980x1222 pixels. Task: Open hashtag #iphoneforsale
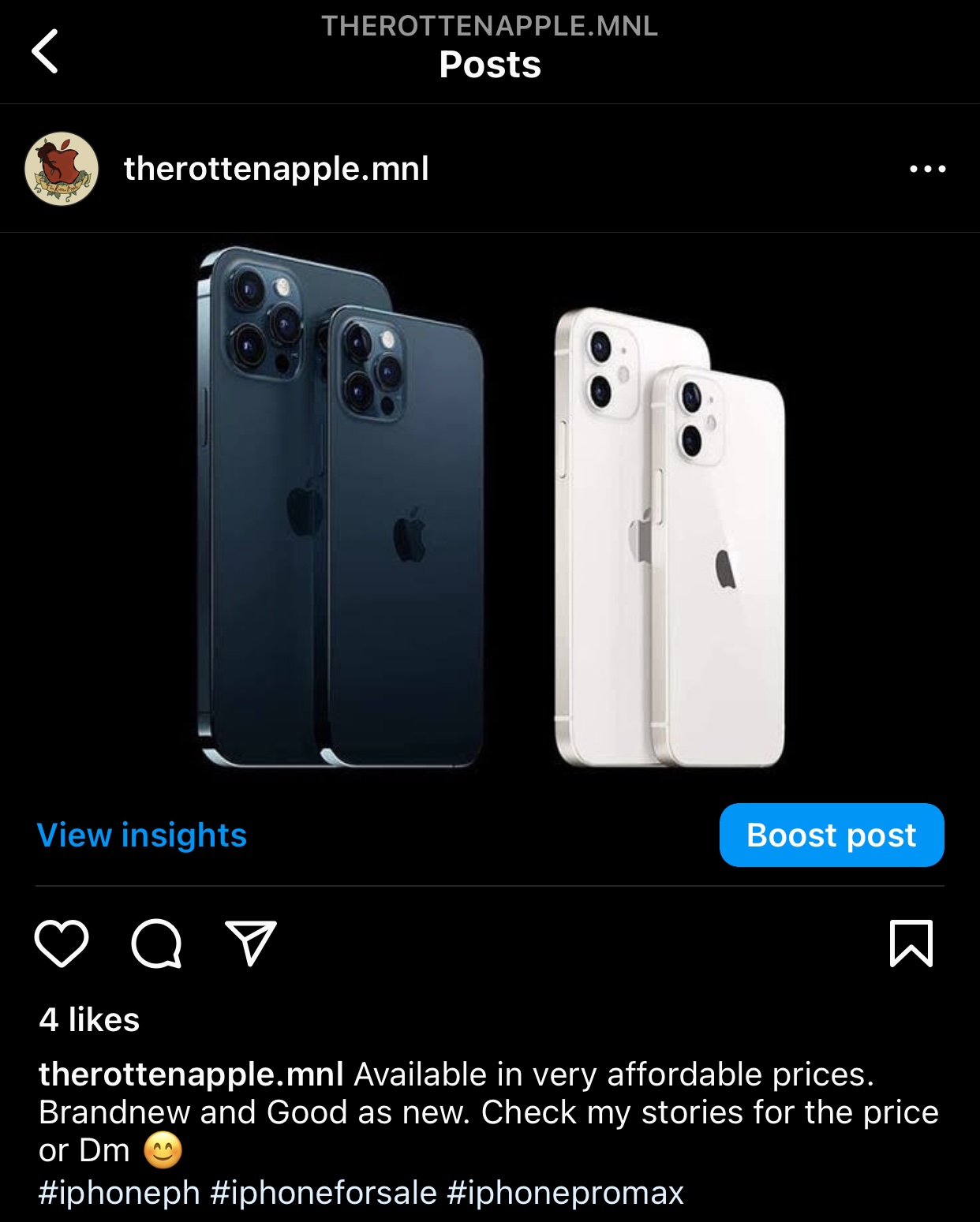[x=324, y=1192]
